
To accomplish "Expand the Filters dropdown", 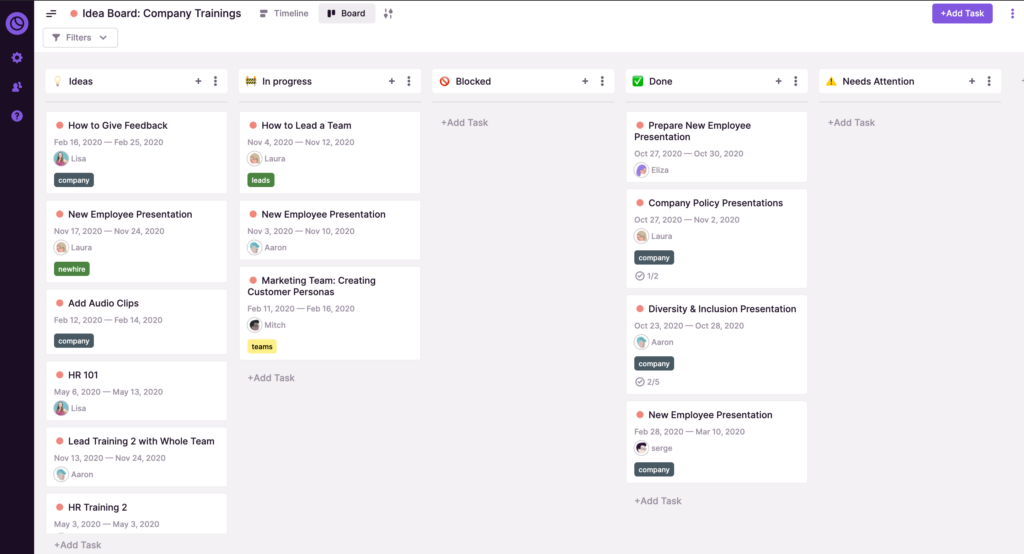I will point(80,38).
